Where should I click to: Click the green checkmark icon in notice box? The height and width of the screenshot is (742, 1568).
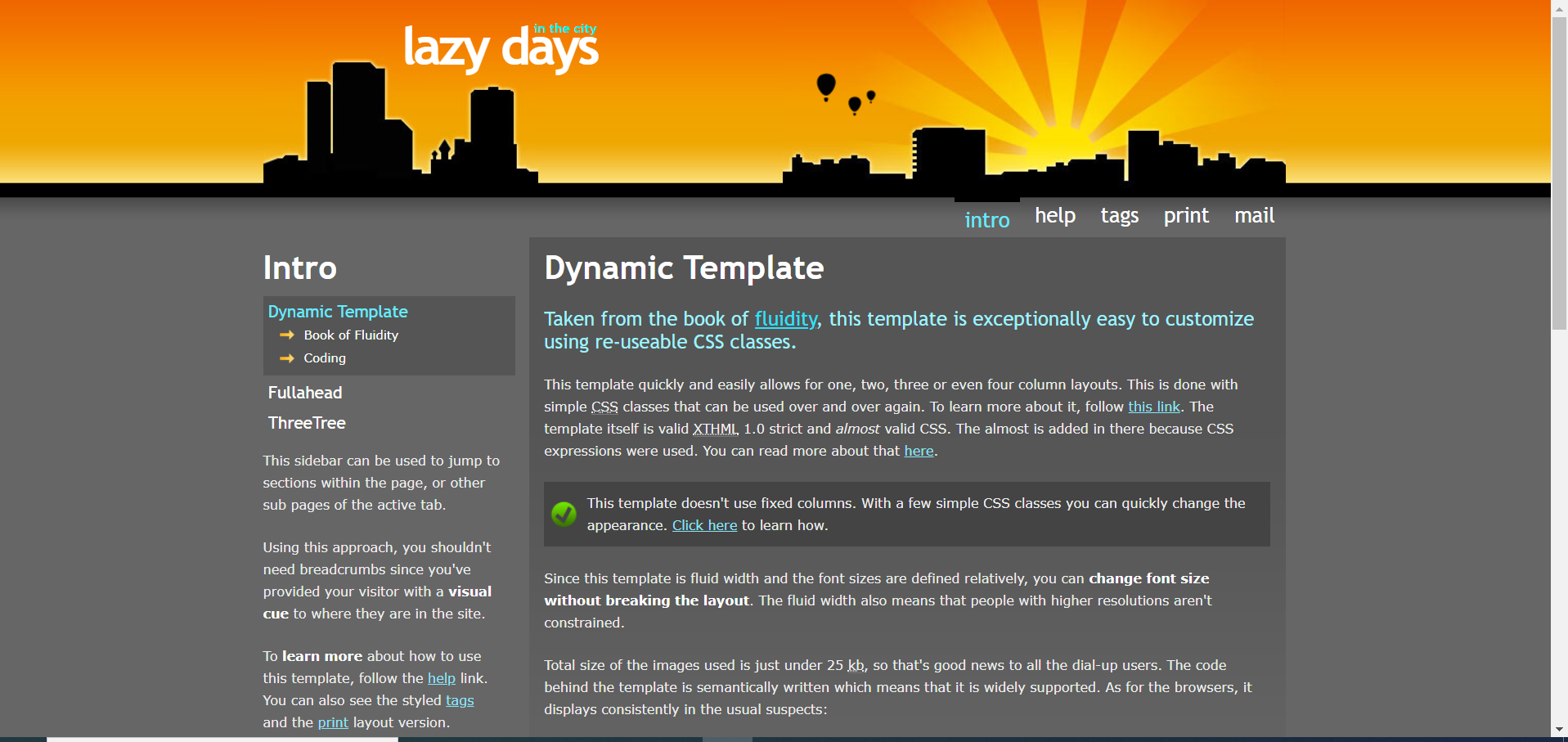[564, 514]
